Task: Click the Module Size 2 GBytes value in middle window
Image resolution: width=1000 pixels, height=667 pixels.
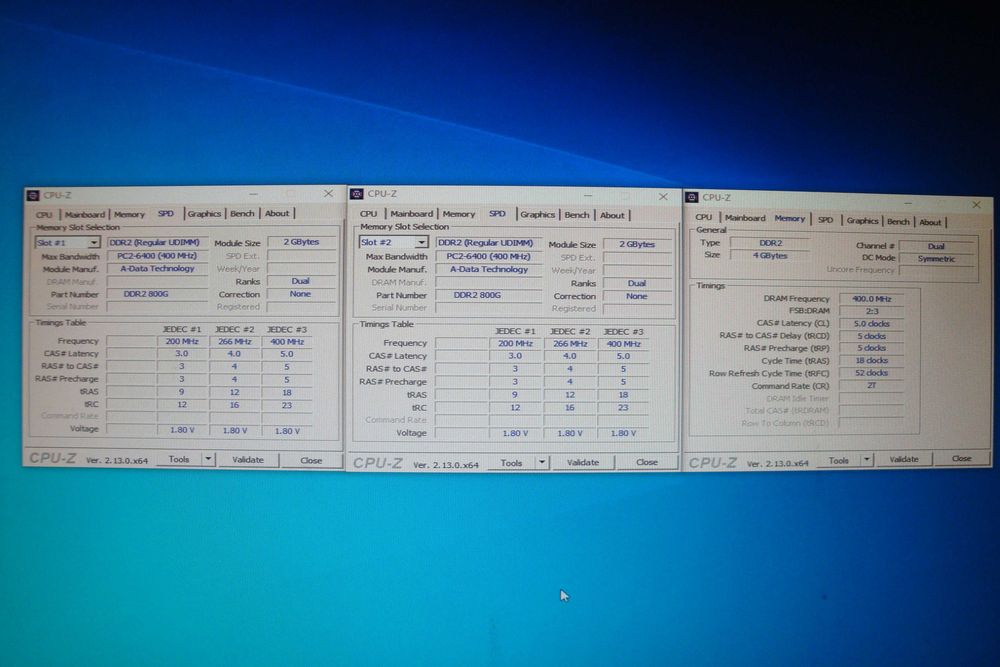Action: (x=637, y=244)
